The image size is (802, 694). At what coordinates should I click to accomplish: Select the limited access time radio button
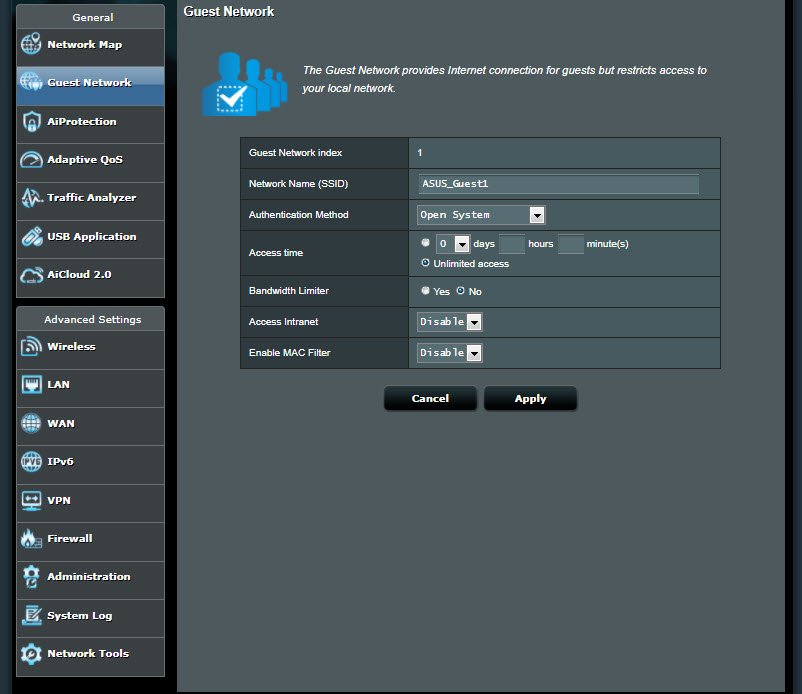[x=425, y=242]
